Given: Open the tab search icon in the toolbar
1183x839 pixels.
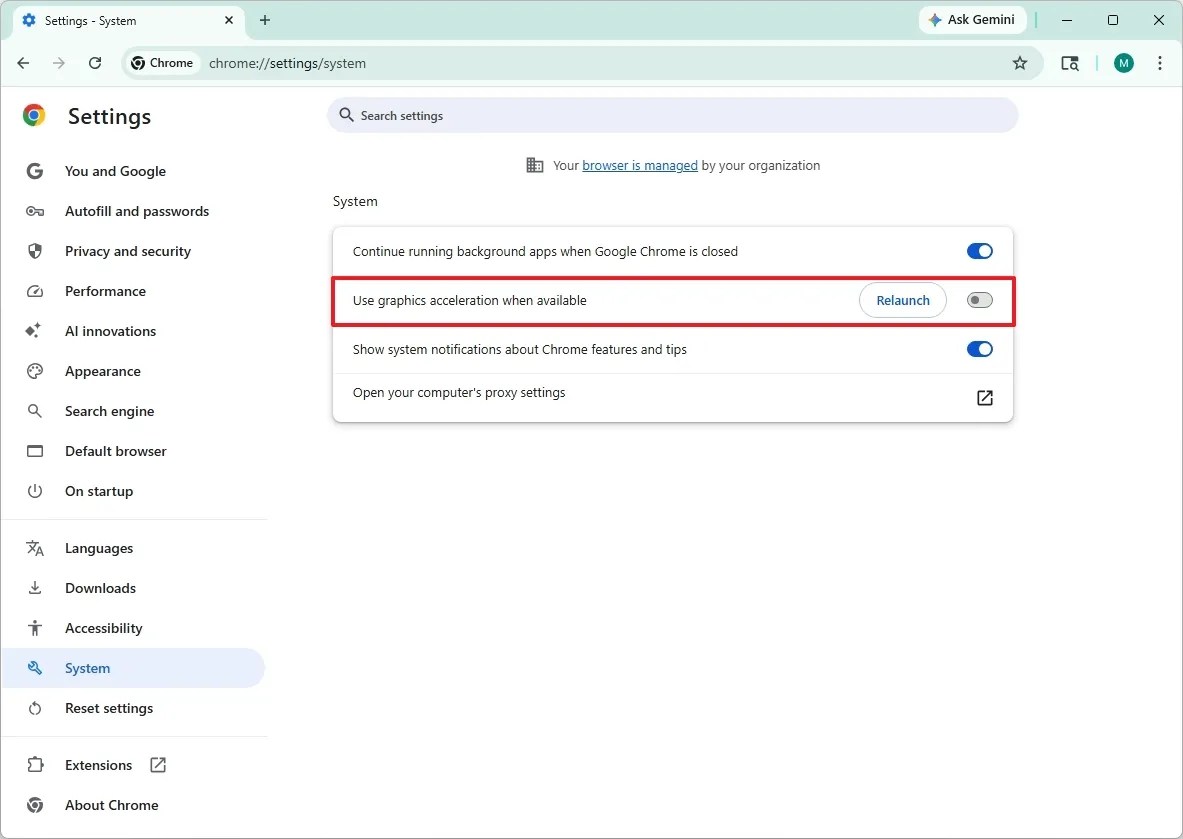Looking at the screenshot, I should [1070, 63].
